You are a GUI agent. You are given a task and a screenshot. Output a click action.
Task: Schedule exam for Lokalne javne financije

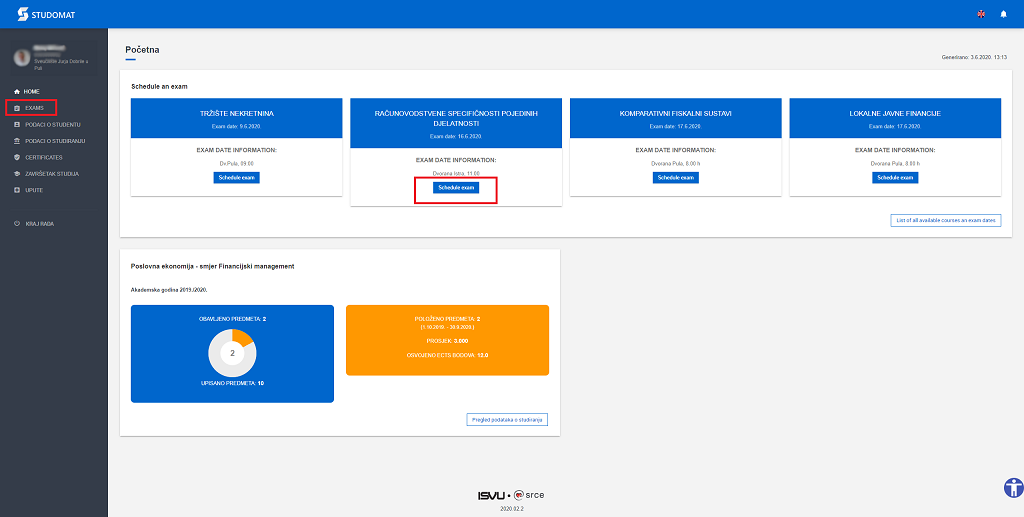(x=895, y=177)
